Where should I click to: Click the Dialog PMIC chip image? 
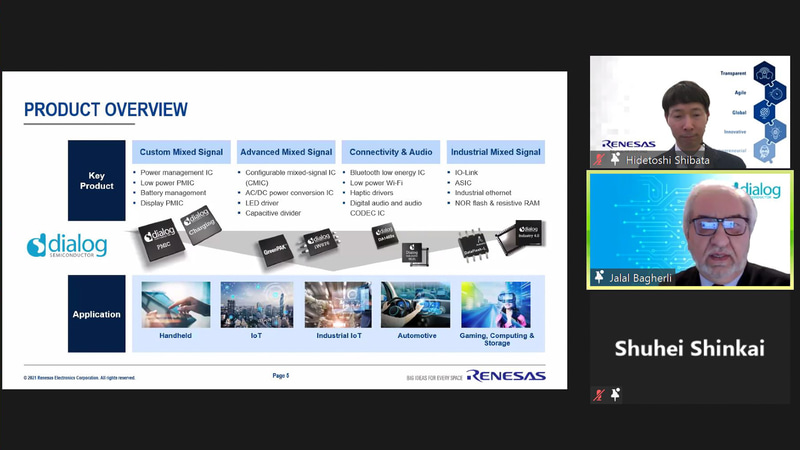[x=161, y=240]
